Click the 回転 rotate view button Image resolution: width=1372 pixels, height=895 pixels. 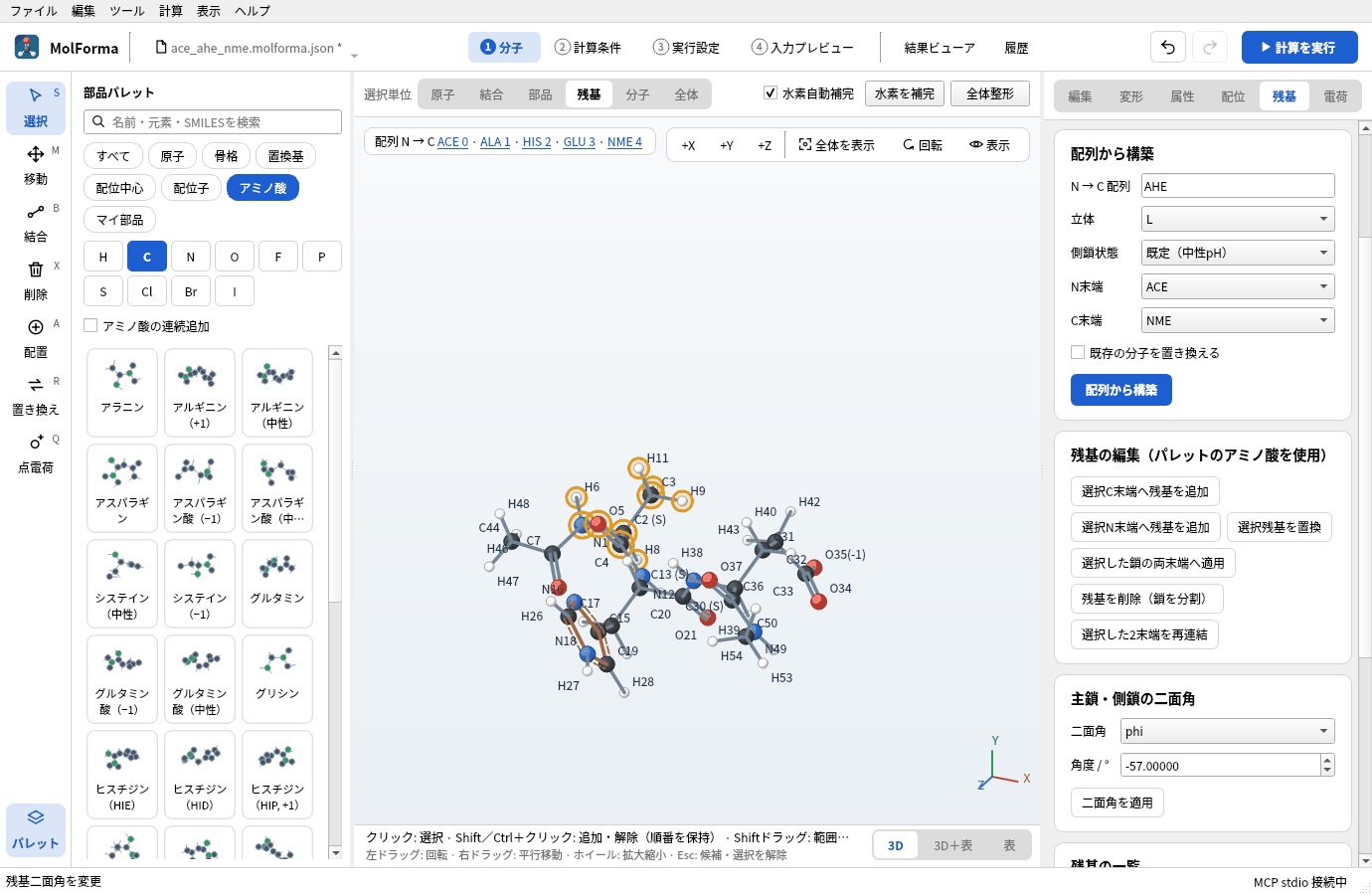click(923, 145)
